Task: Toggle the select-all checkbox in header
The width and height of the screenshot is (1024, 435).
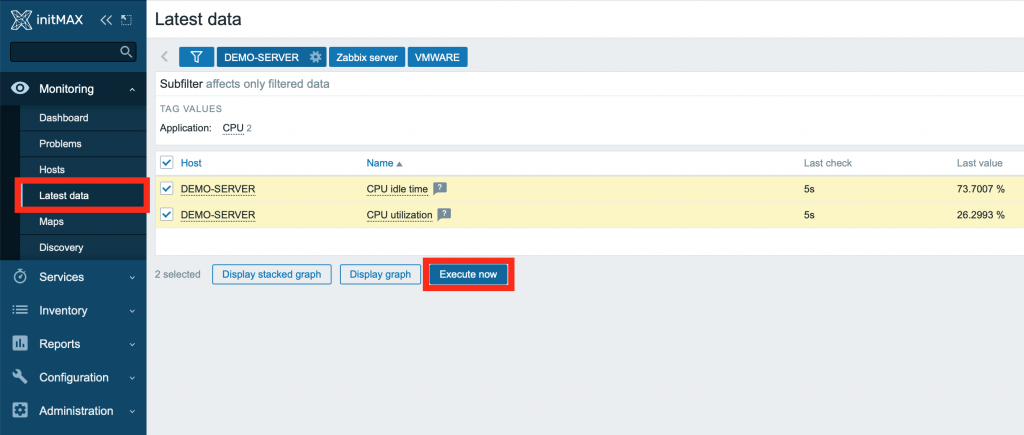Action: coord(167,163)
